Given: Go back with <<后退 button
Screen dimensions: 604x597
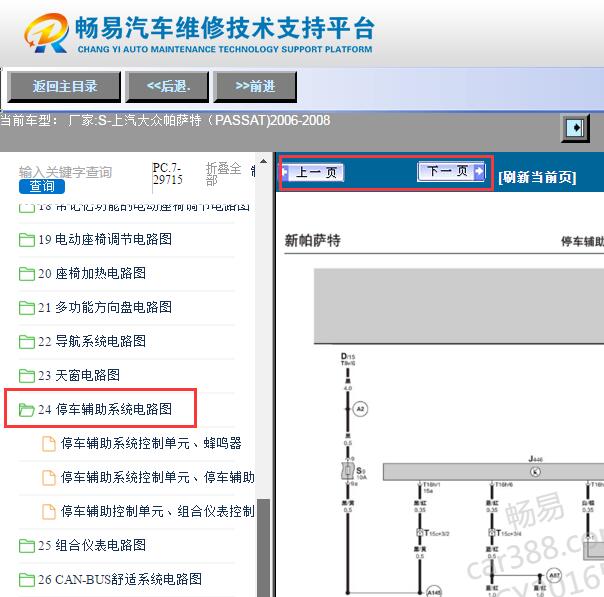Looking at the screenshot, I should (167, 86).
